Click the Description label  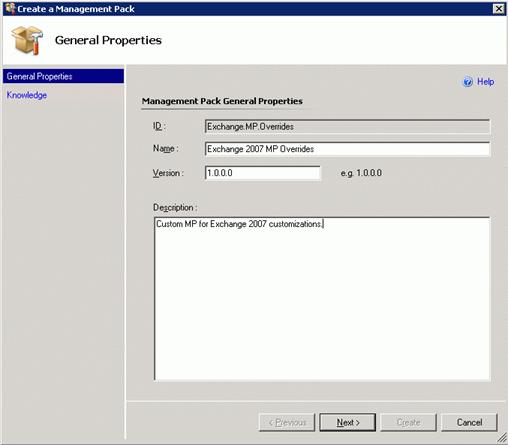(175, 207)
